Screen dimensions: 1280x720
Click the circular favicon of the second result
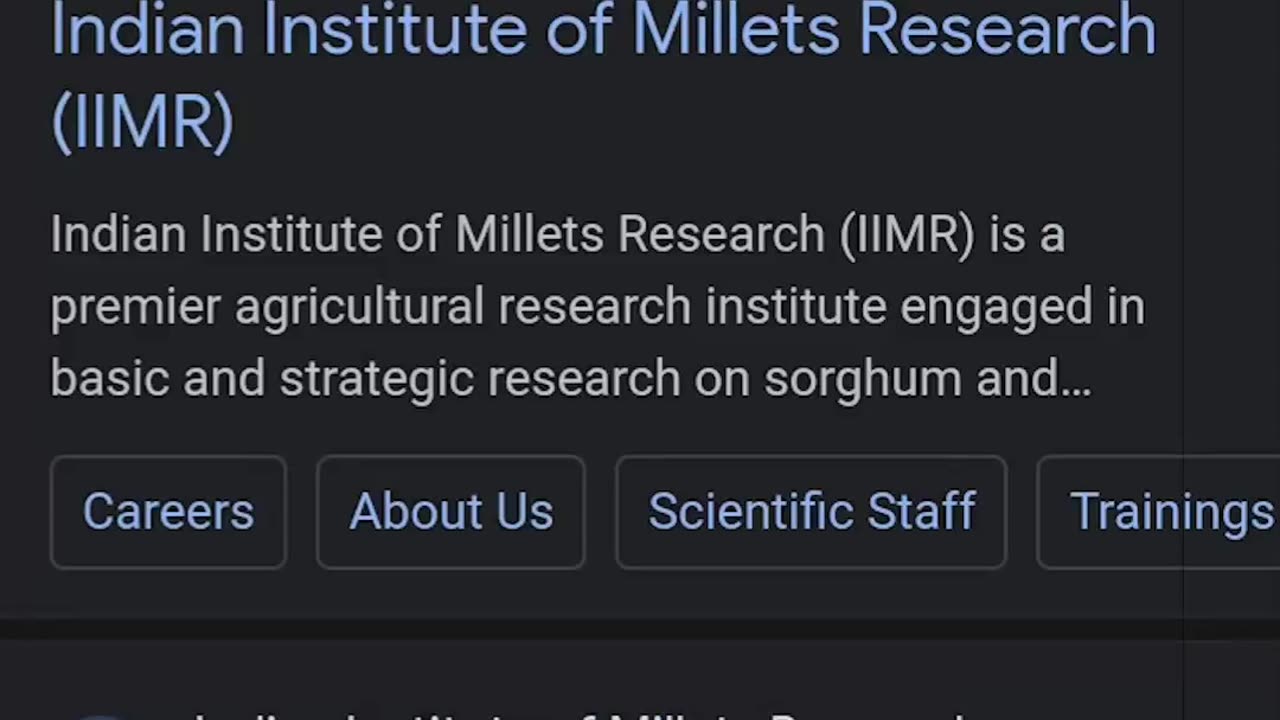point(100,715)
